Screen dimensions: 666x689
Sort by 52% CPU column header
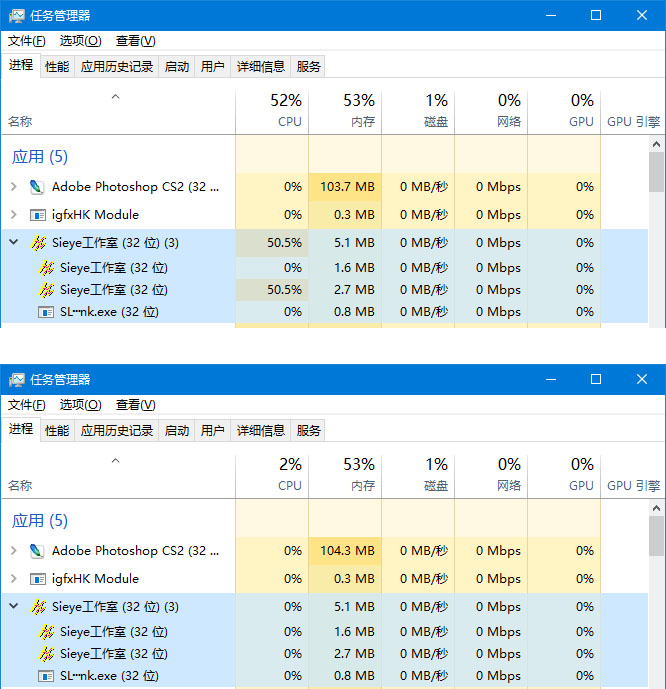coord(272,110)
